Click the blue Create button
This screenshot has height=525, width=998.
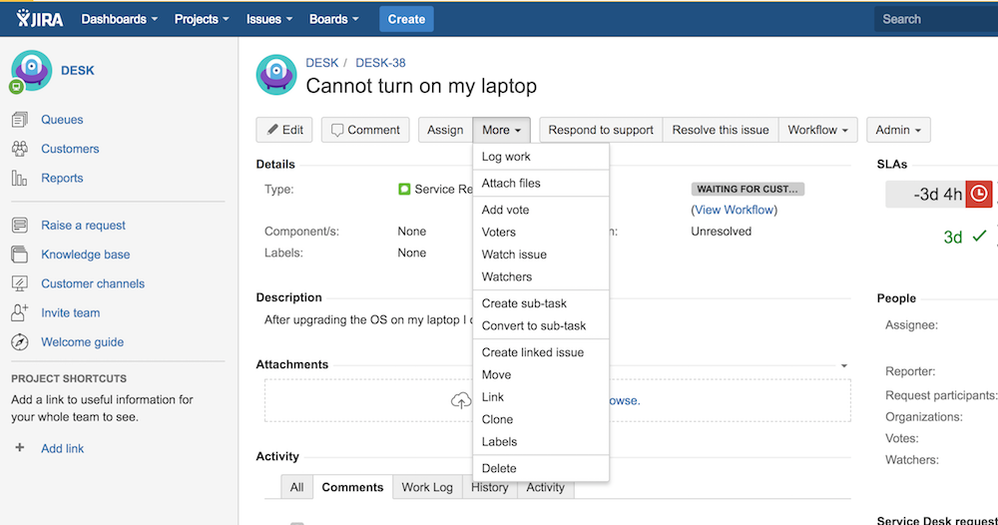click(x=406, y=19)
